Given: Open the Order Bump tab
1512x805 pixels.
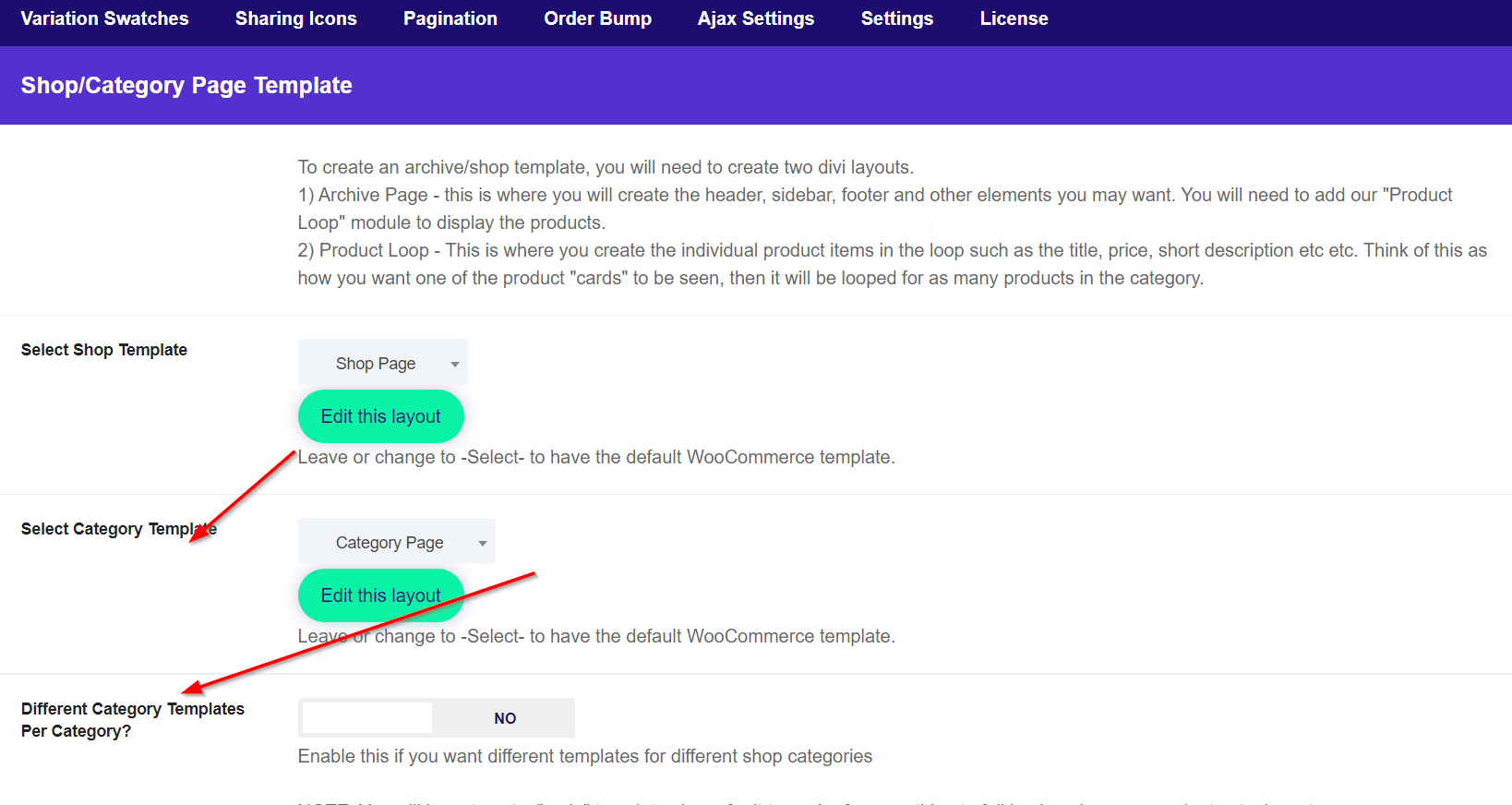Looking at the screenshot, I should tap(597, 18).
